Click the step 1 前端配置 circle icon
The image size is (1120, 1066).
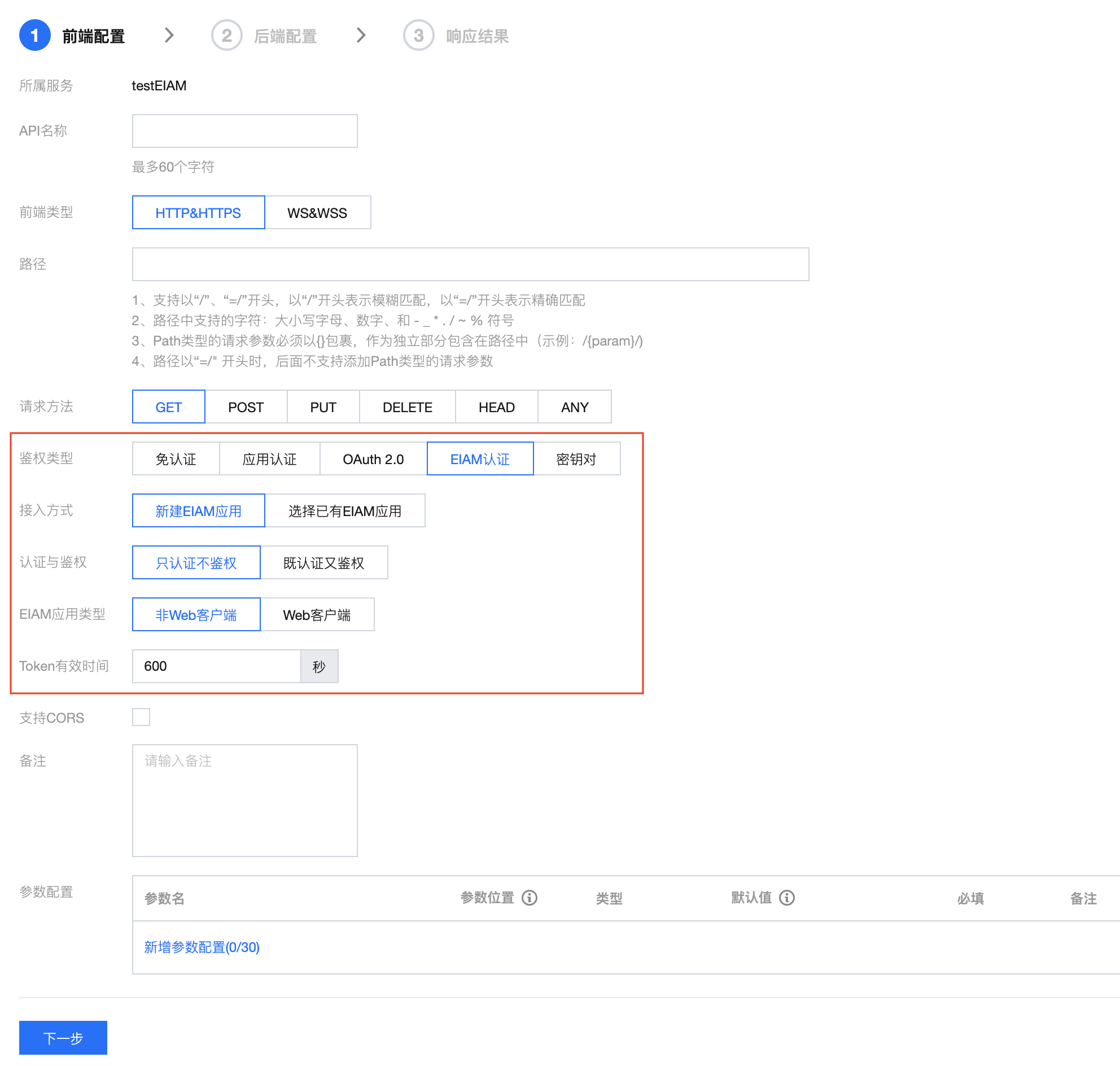coord(34,35)
